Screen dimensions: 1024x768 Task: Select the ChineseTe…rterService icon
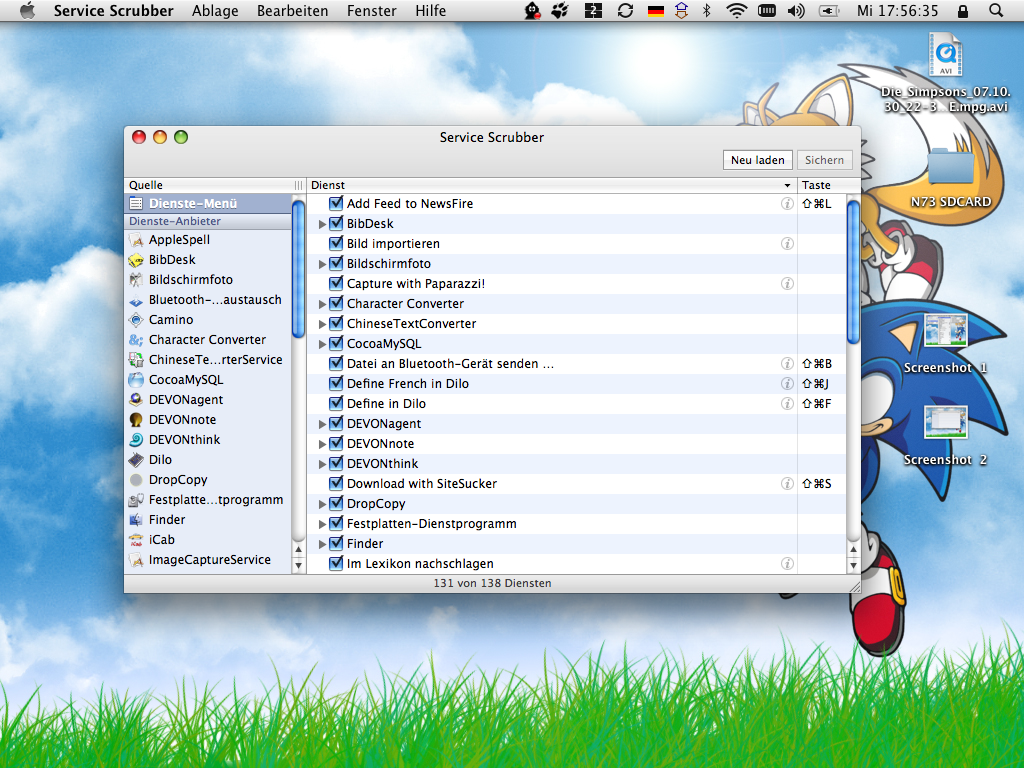[x=136, y=360]
